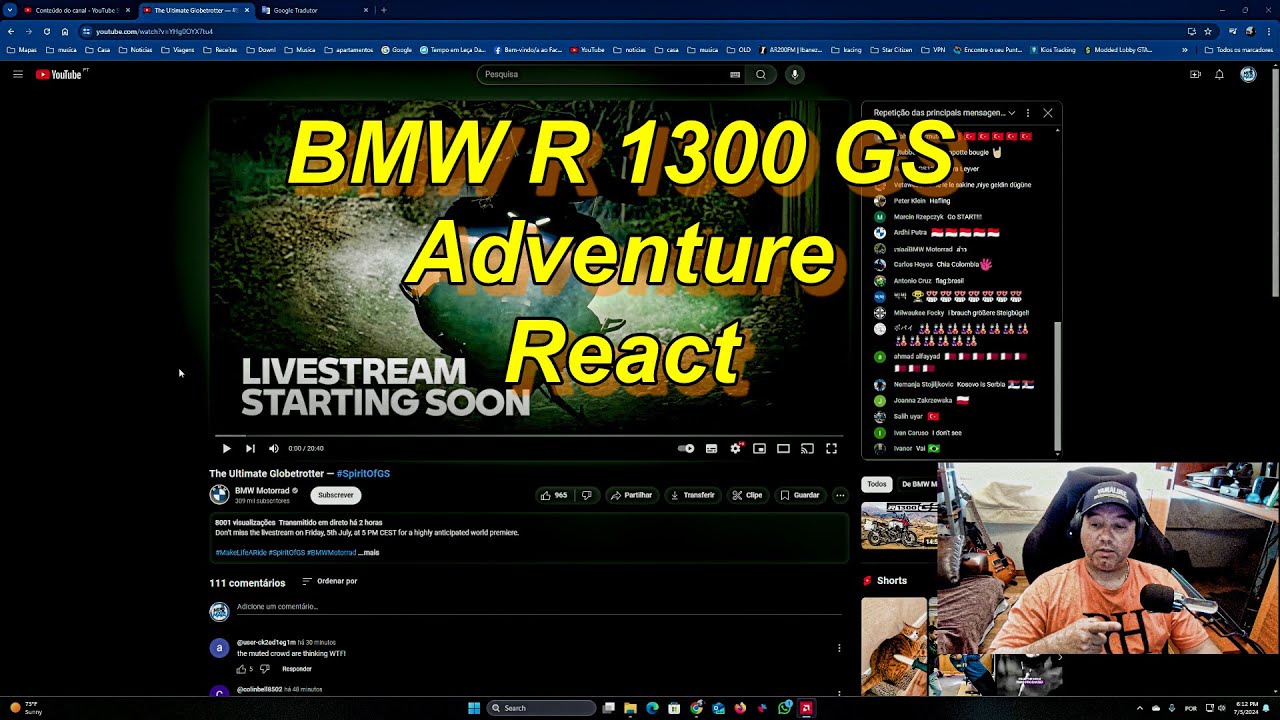Open live chat options menu
This screenshot has height=720, width=1280.
1028,113
